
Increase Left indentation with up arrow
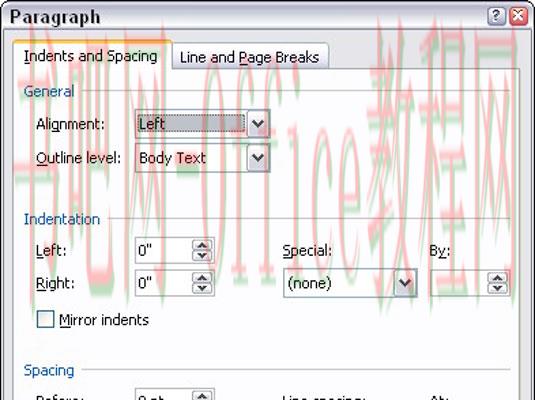tap(202, 245)
